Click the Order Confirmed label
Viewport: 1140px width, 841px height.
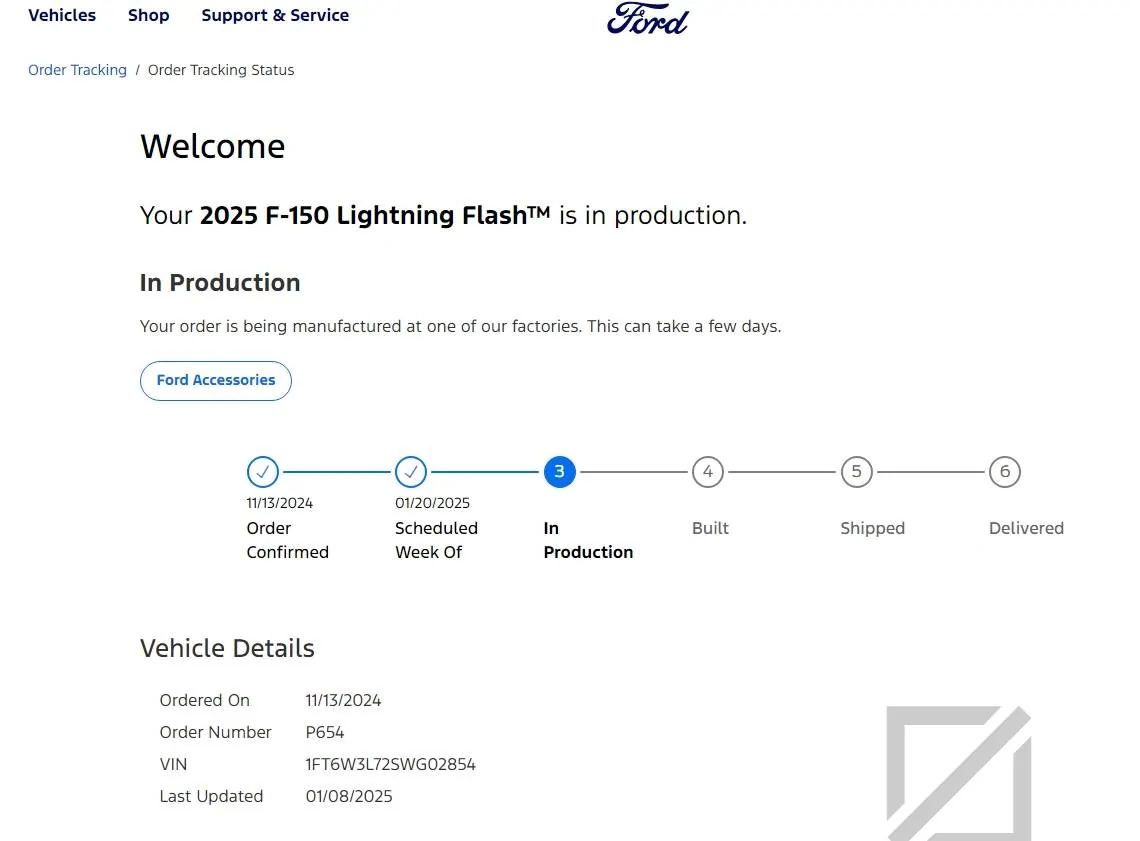click(x=287, y=540)
